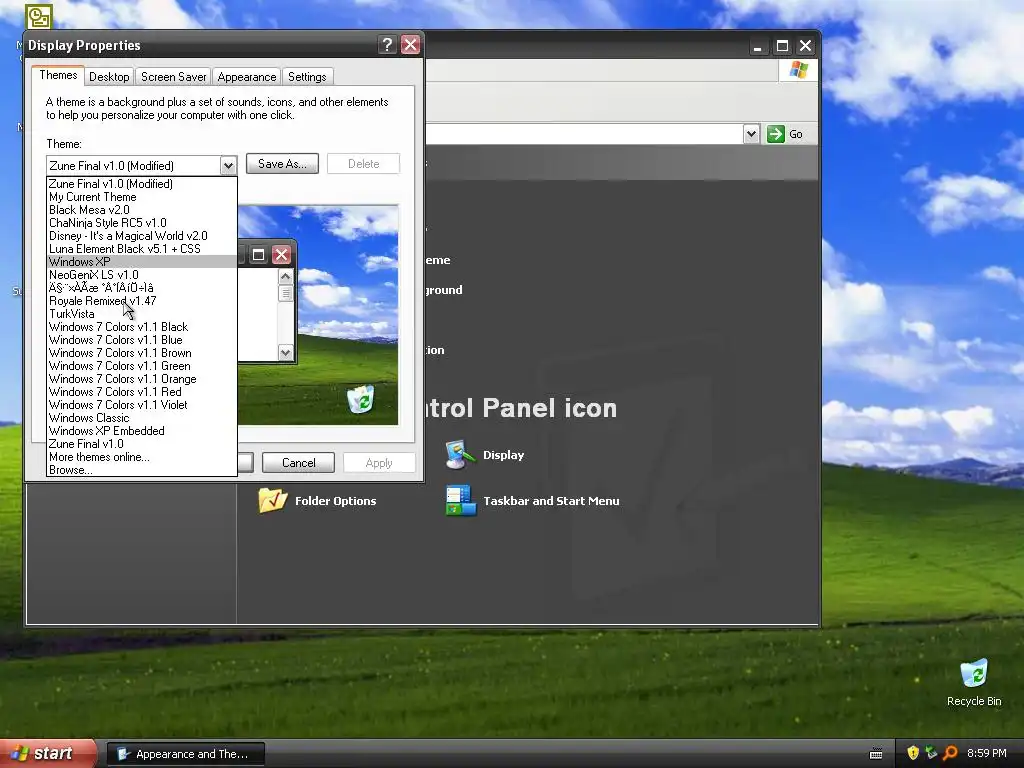Select Windows XP Embedded theme
The width and height of the screenshot is (1024, 768).
click(142, 431)
